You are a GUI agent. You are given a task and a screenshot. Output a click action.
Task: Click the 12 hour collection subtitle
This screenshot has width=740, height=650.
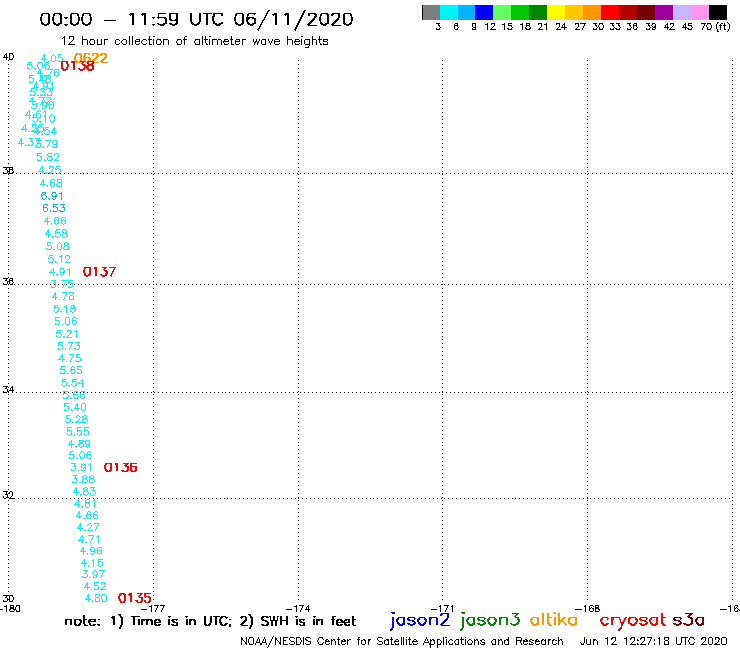point(194,41)
